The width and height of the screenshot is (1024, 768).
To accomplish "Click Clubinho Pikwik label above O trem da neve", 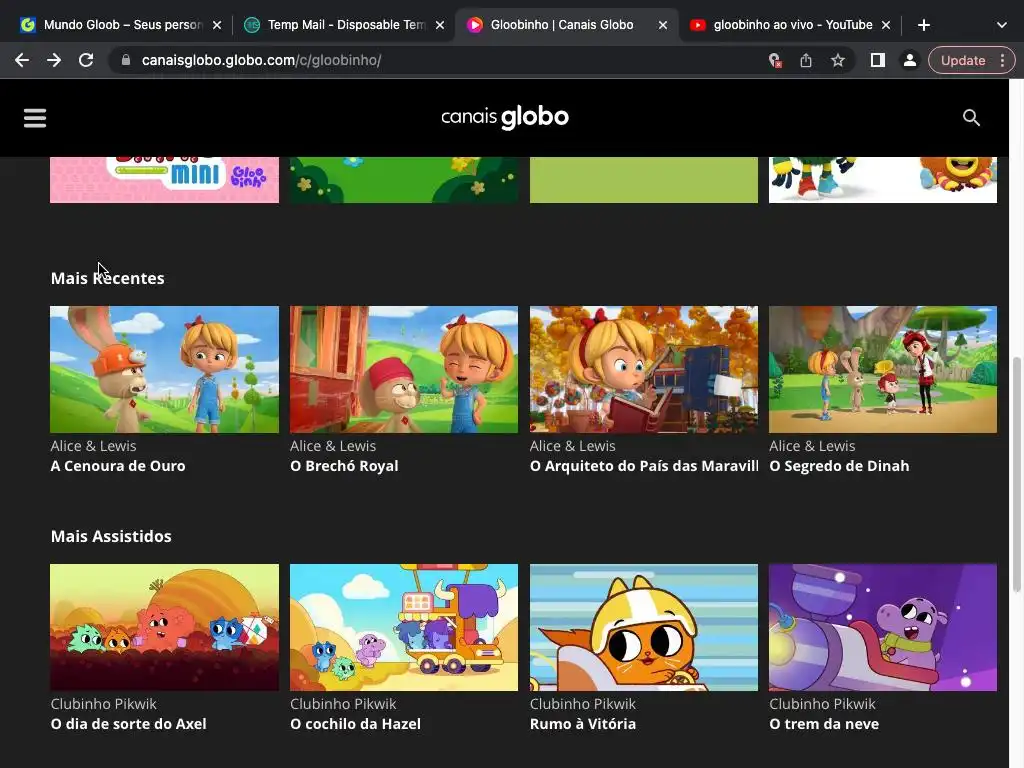I will pyautogui.click(x=822, y=704).
